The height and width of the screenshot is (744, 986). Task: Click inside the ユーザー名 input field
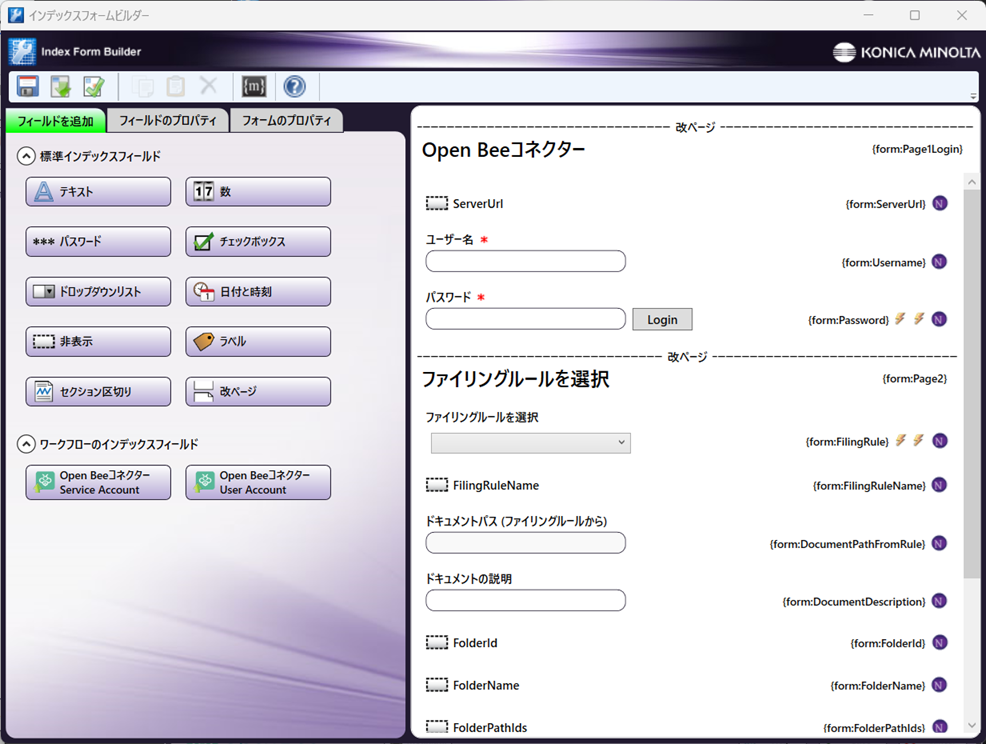click(x=525, y=261)
